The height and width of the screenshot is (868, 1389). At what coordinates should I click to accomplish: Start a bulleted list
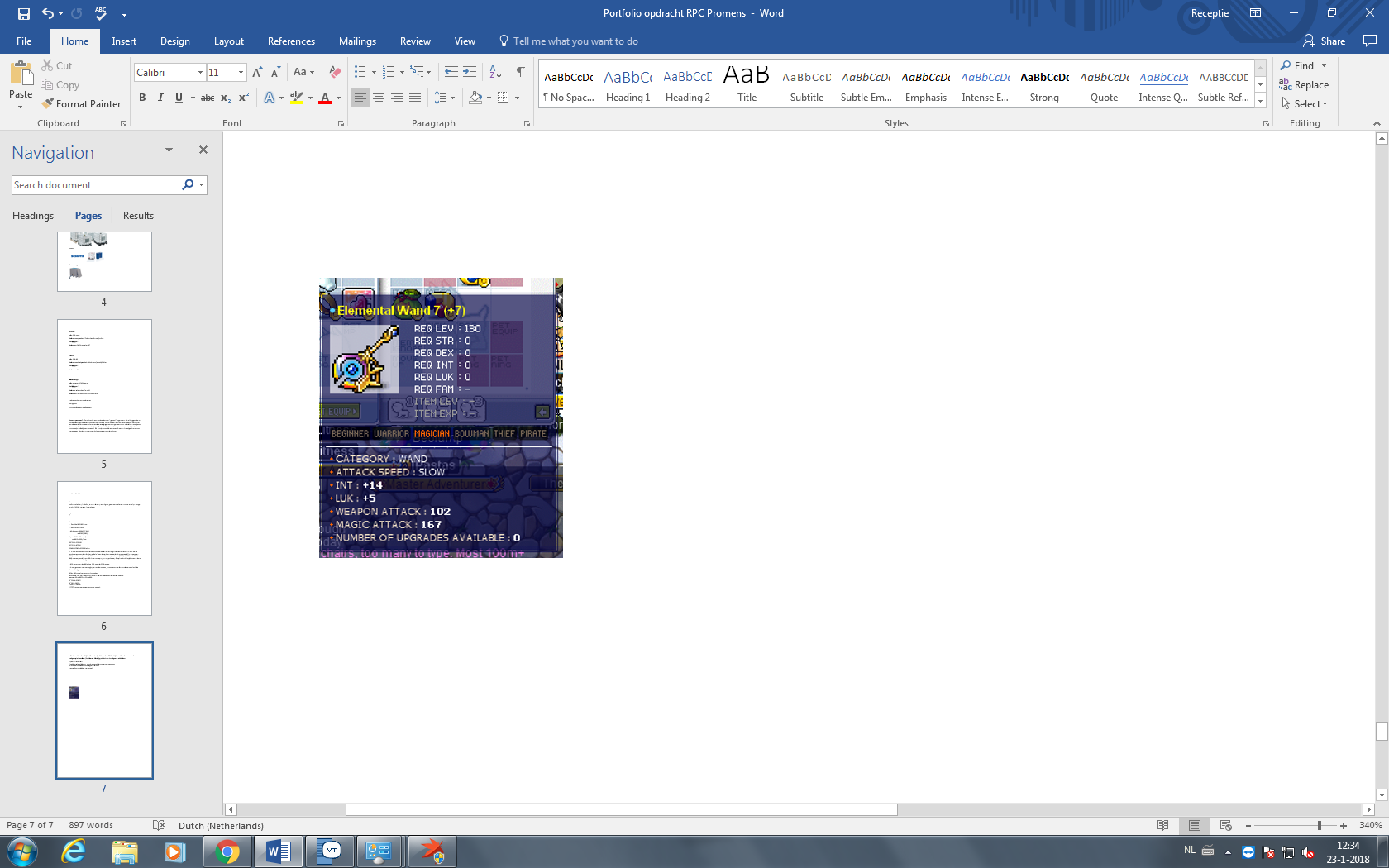tap(360, 73)
